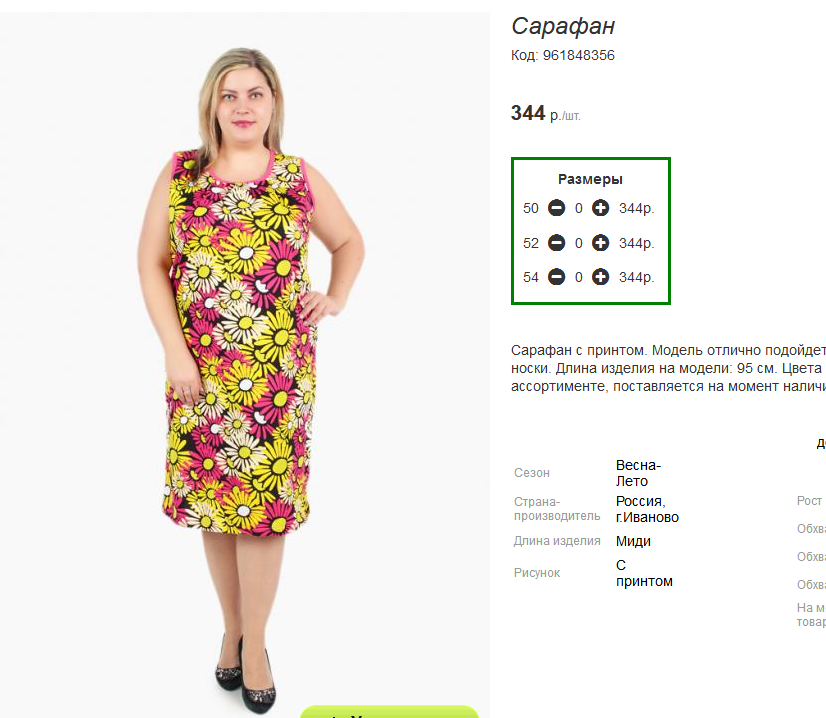Click the size 50 quantity value
Screen dimensions: 826x718
pyautogui.click(x=578, y=209)
